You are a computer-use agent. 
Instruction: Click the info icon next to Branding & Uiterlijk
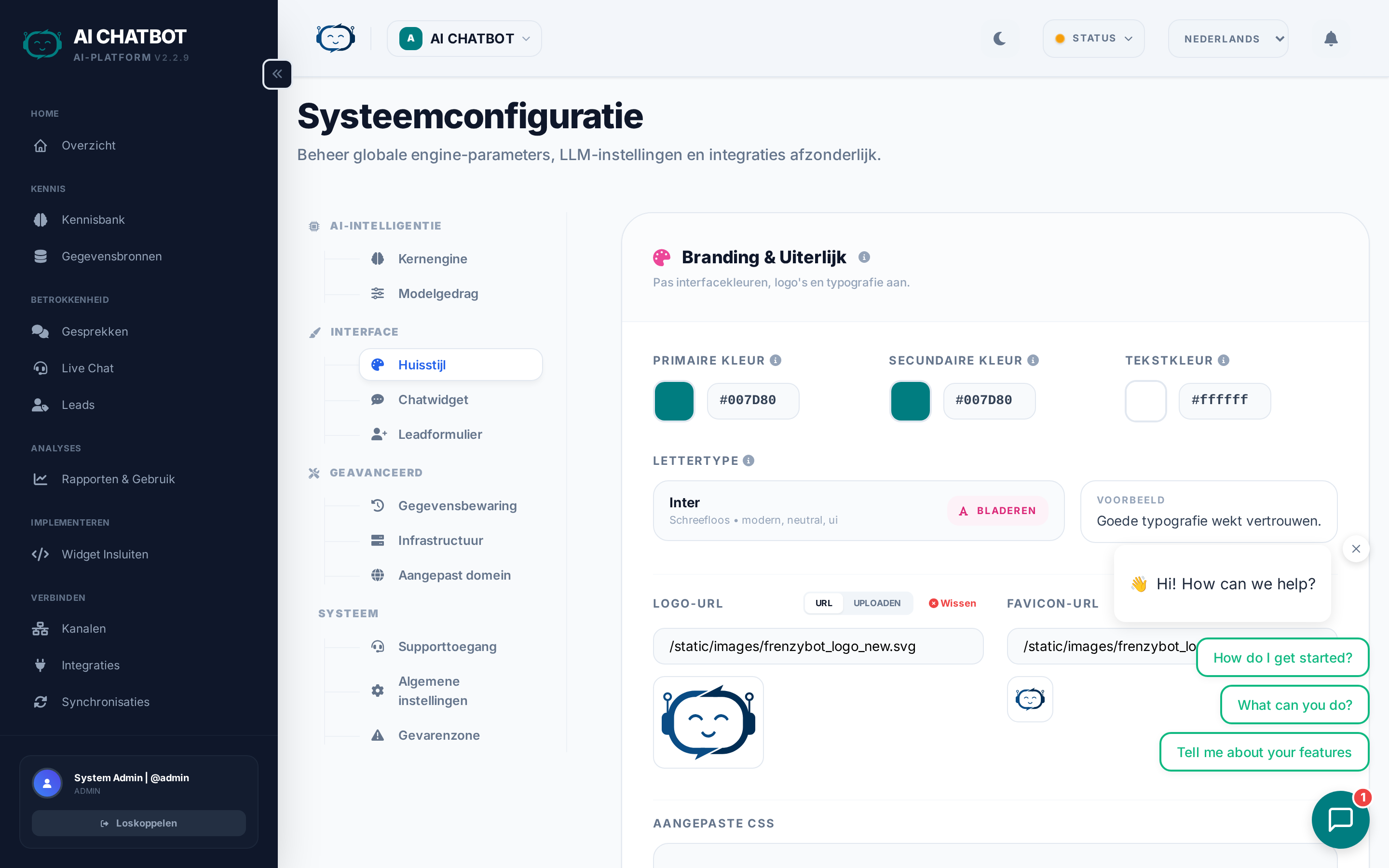864,257
